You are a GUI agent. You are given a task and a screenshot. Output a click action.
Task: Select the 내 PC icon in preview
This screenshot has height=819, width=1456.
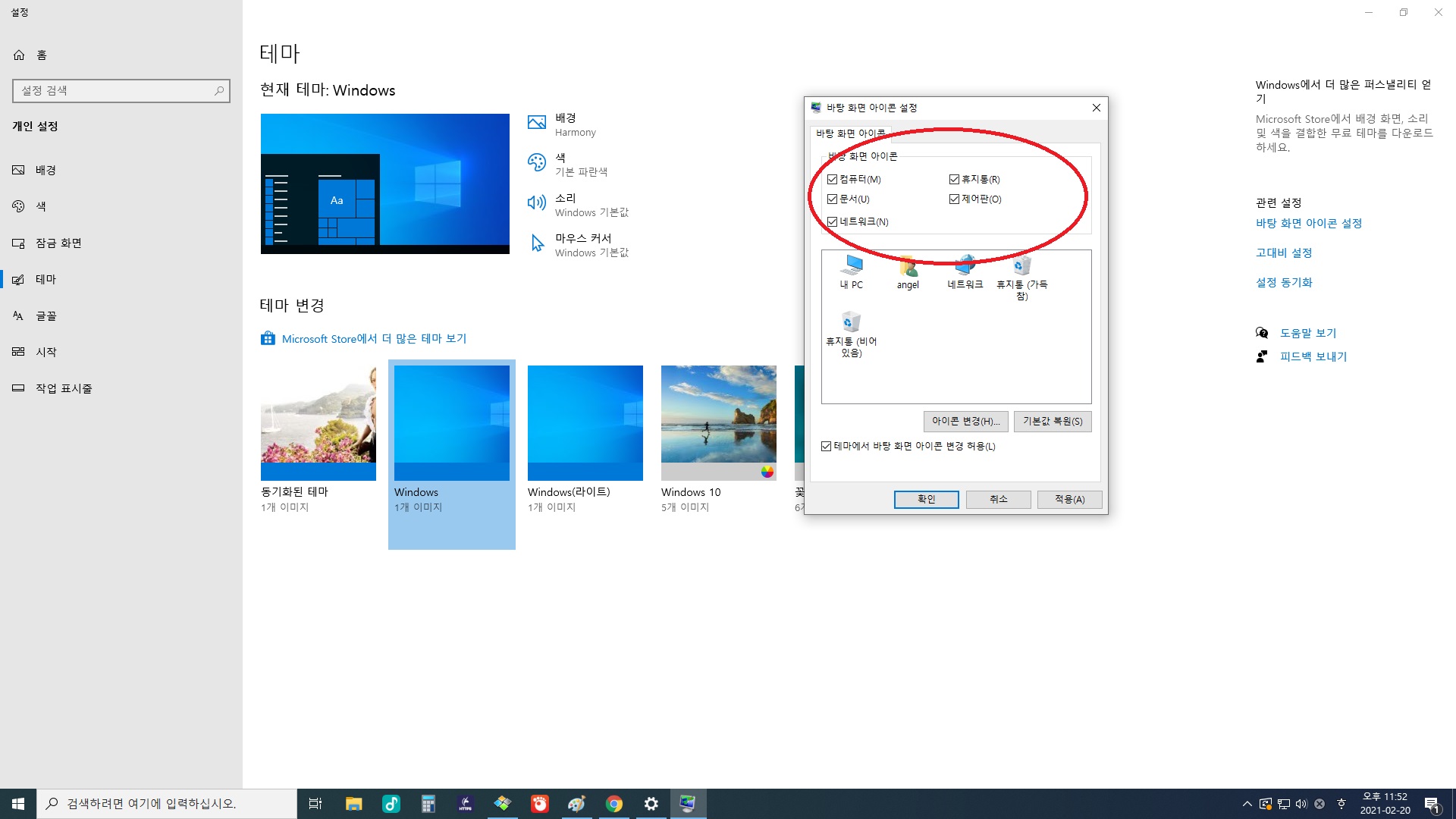point(851,267)
